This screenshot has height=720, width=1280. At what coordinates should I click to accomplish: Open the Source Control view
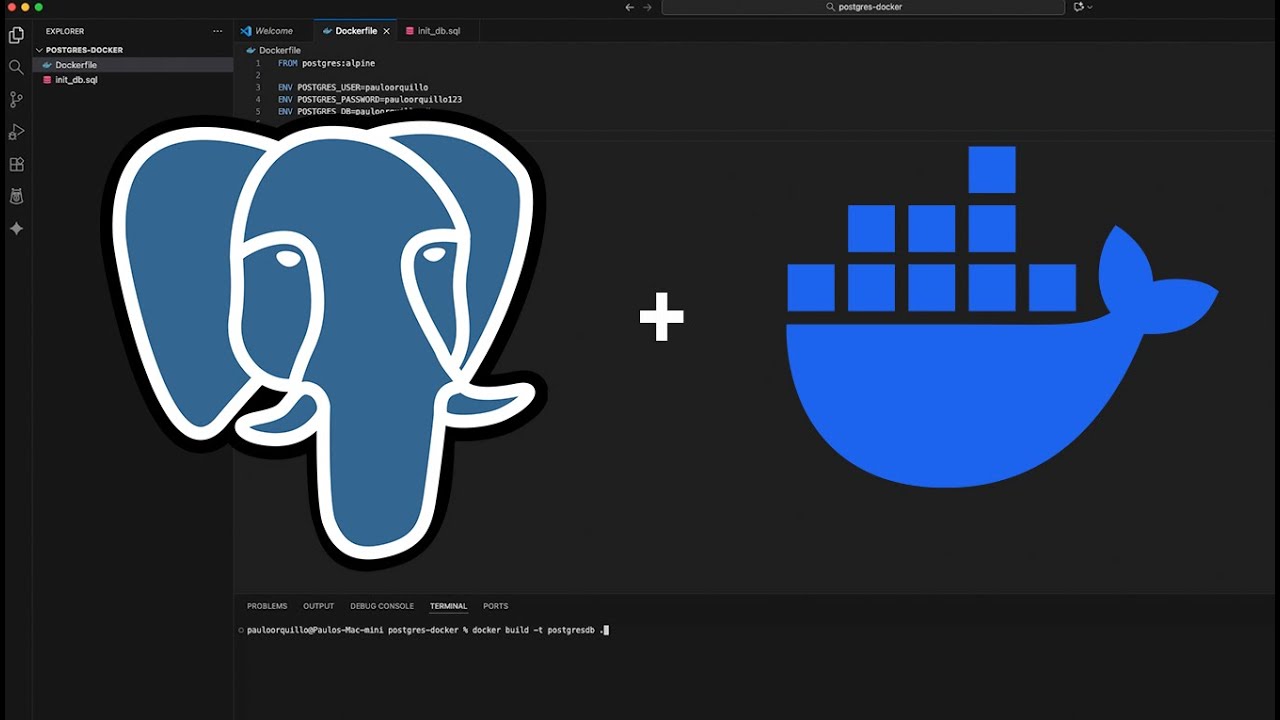[16, 99]
